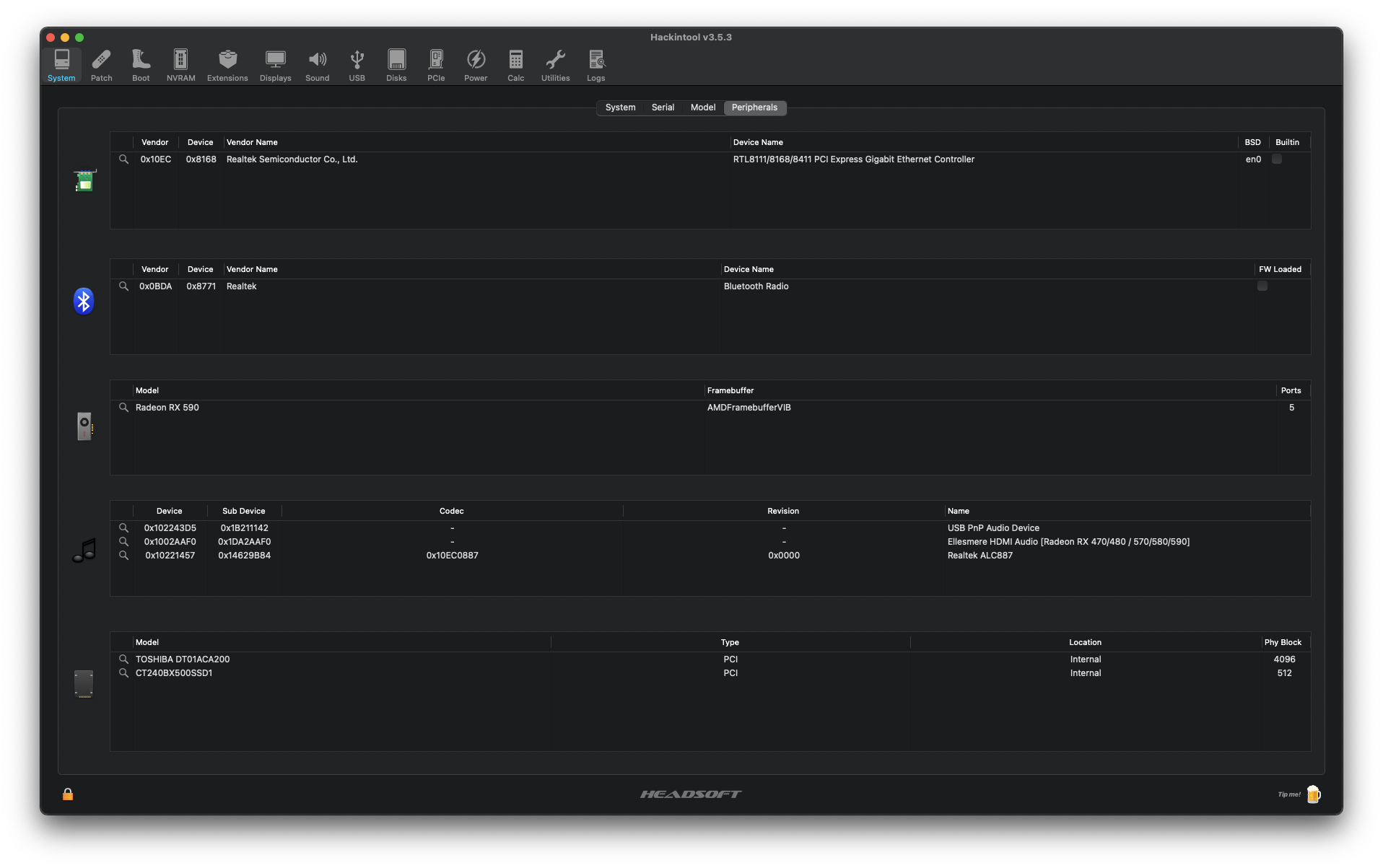Viewport: 1383px width, 868px height.
Task: Inspect the Radeon RX 590 with the magnifier
Action: (123, 408)
